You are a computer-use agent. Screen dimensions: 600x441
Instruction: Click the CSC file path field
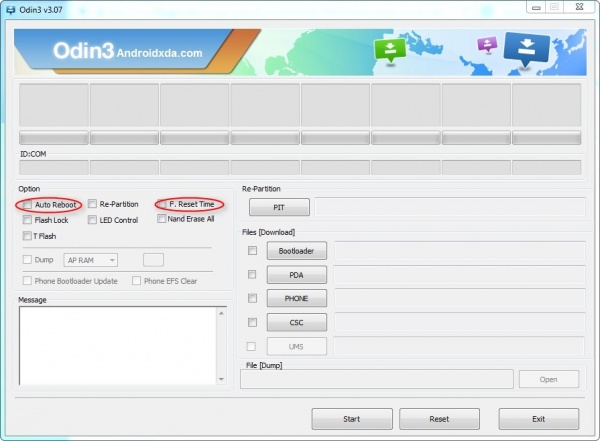click(460, 322)
